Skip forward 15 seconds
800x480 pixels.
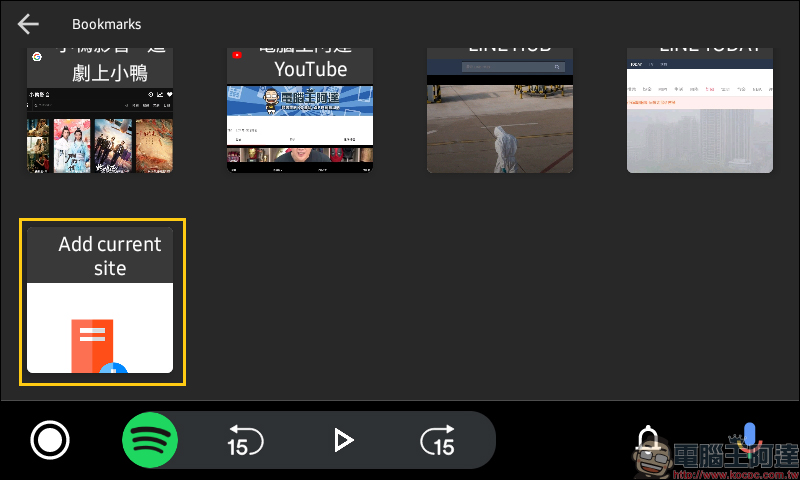tap(438, 440)
